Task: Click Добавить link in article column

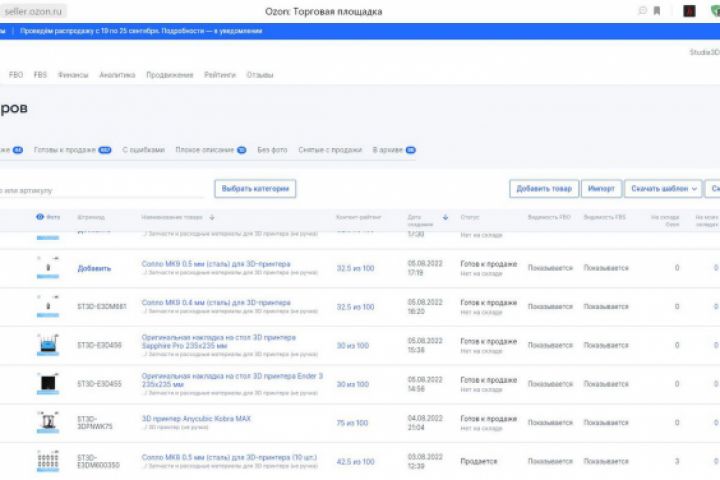Action: pos(94,268)
